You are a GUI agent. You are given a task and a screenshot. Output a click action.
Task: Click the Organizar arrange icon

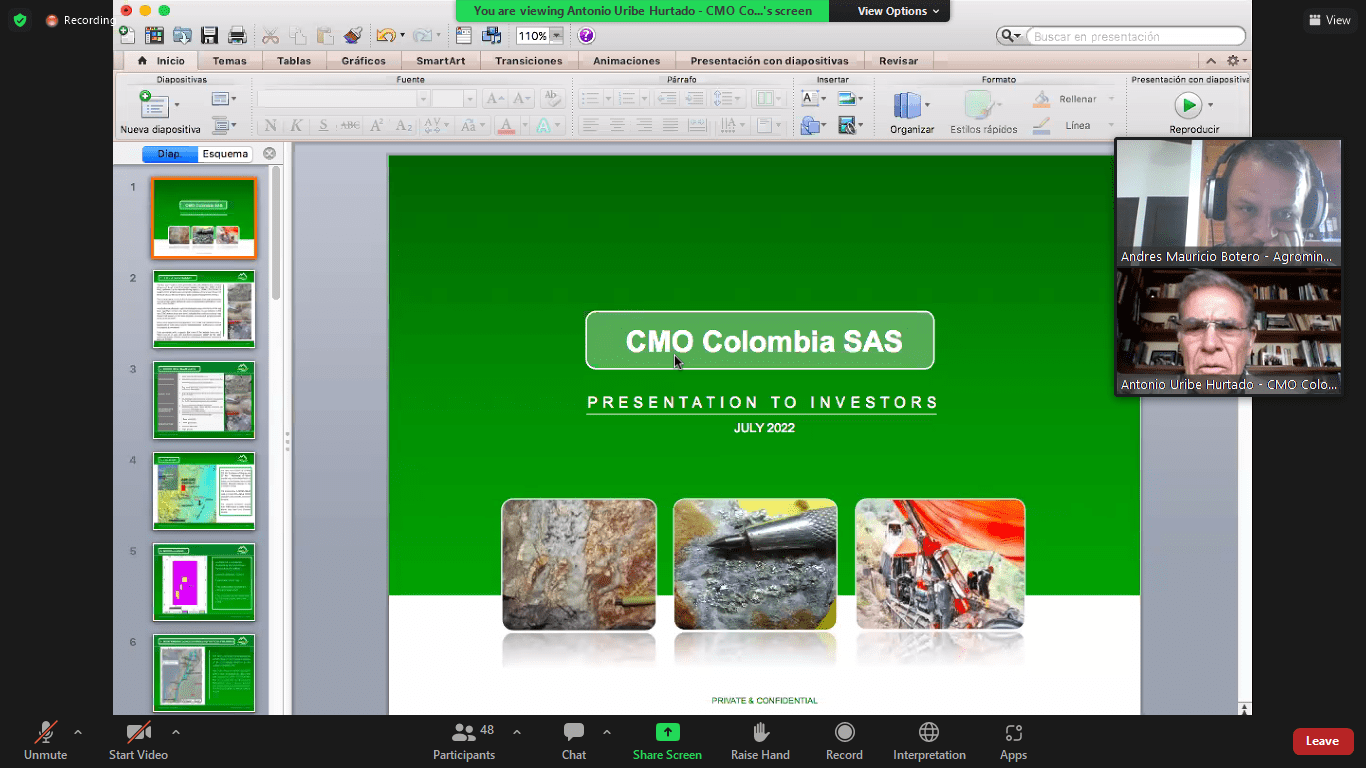point(907,105)
